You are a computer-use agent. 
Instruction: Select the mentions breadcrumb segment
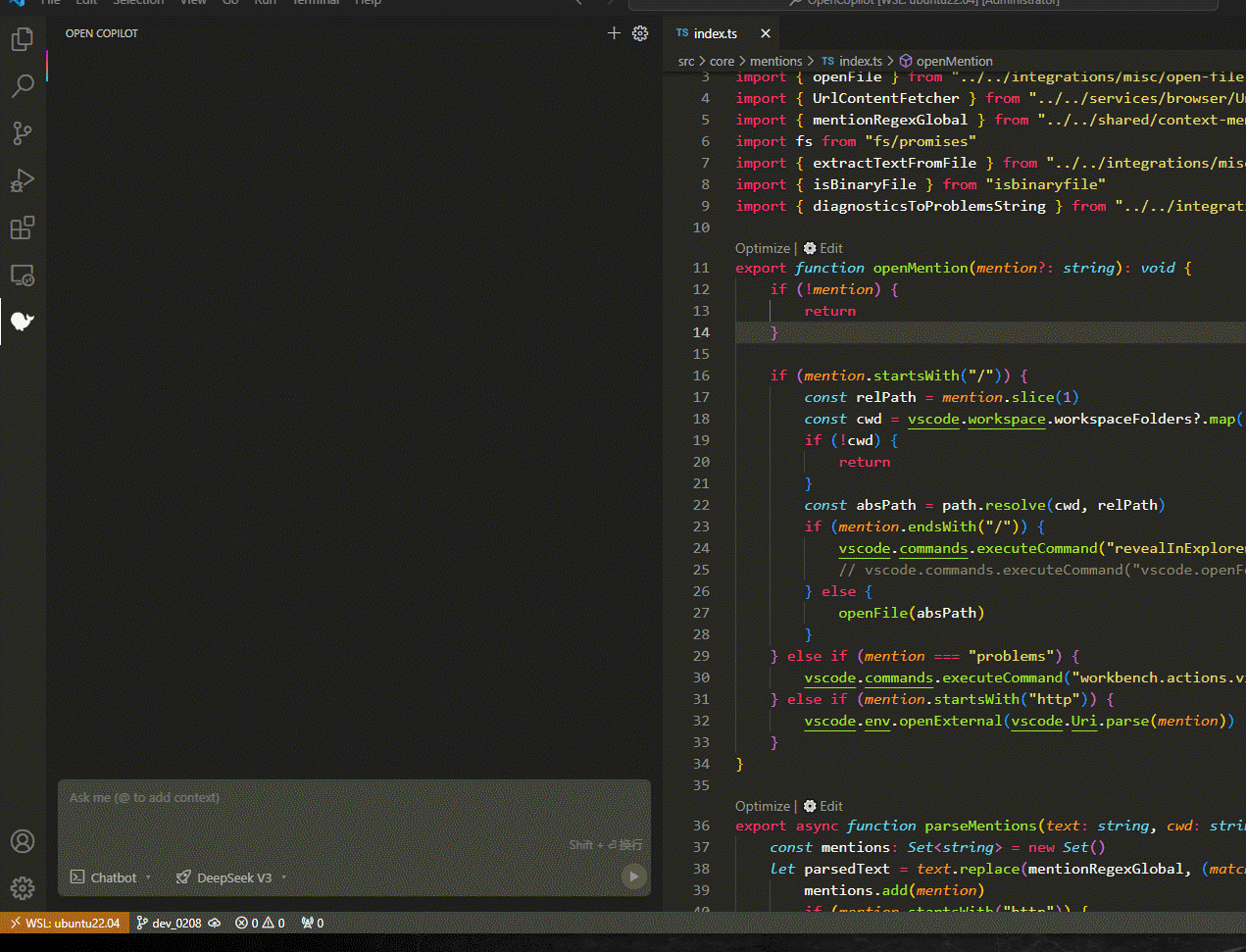click(775, 61)
